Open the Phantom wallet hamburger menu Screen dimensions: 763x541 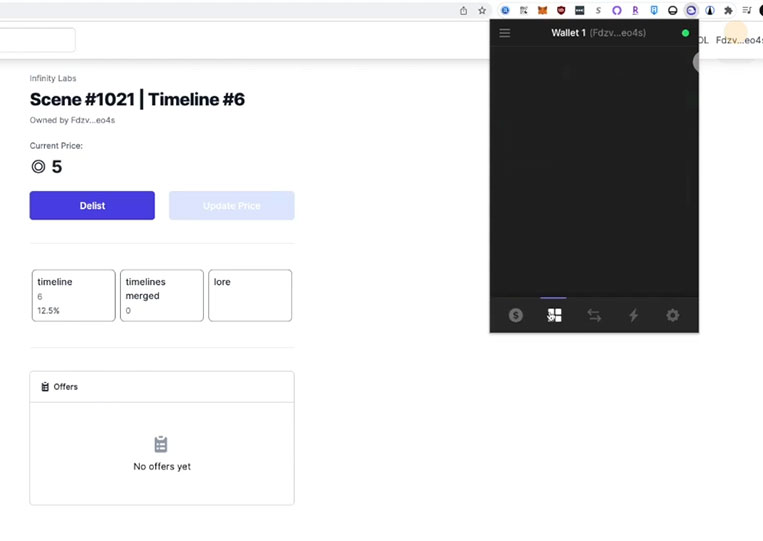pyautogui.click(x=505, y=33)
